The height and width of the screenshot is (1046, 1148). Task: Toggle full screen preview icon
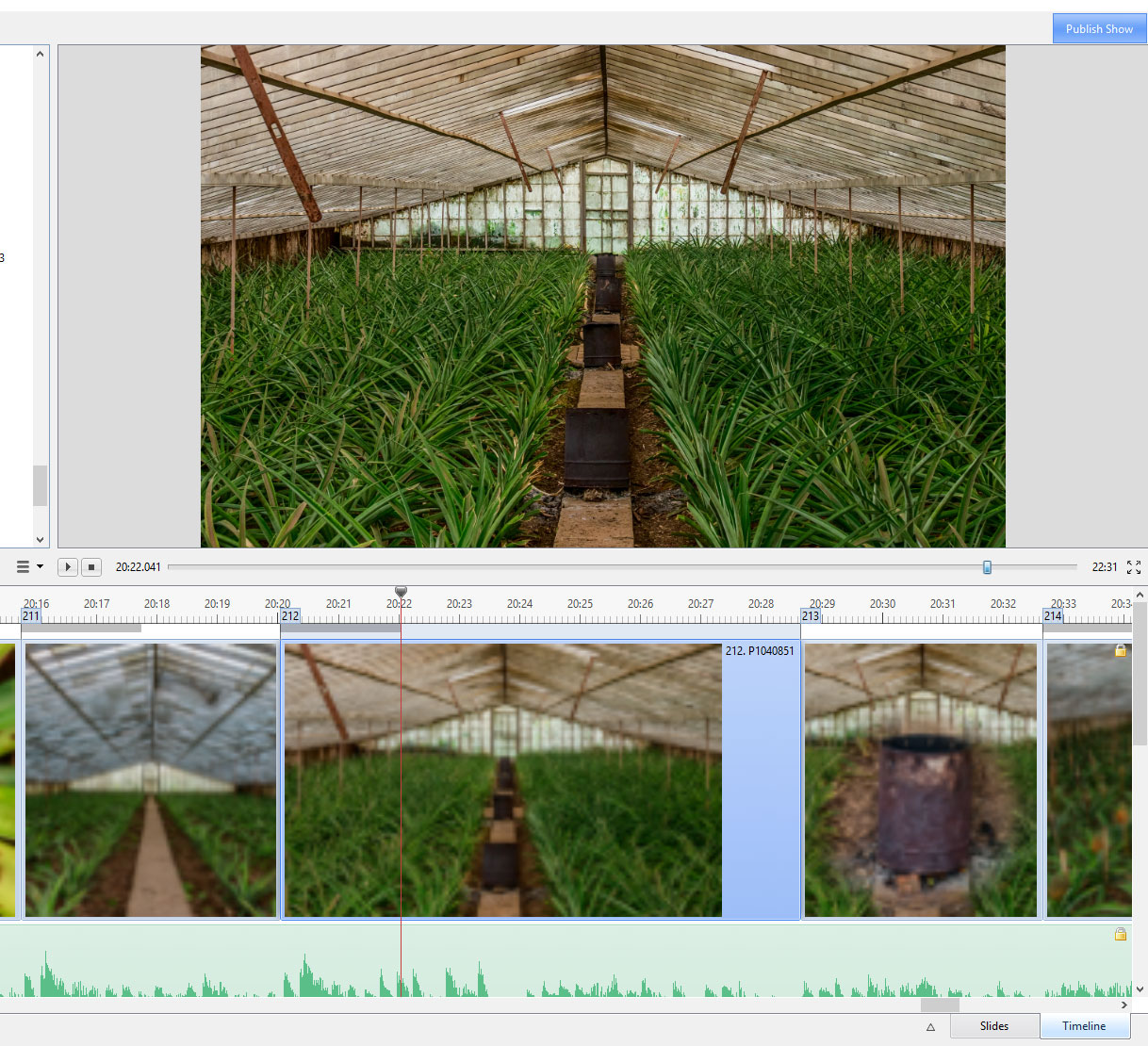tap(1134, 567)
